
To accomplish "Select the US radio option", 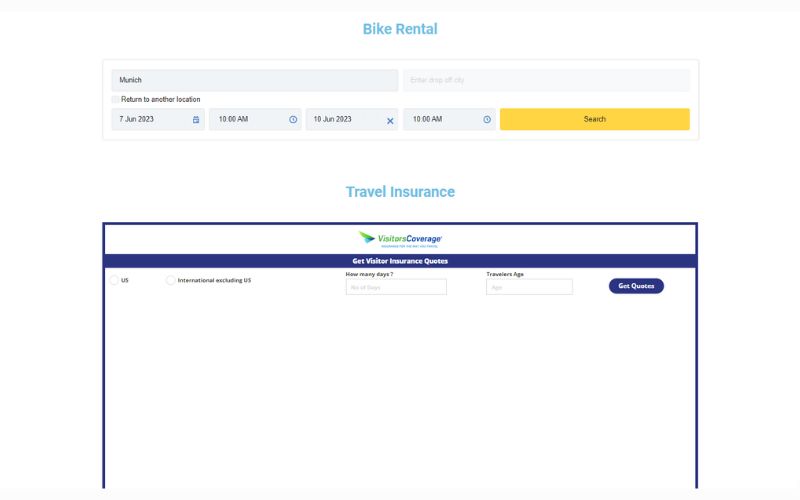I will [x=114, y=280].
